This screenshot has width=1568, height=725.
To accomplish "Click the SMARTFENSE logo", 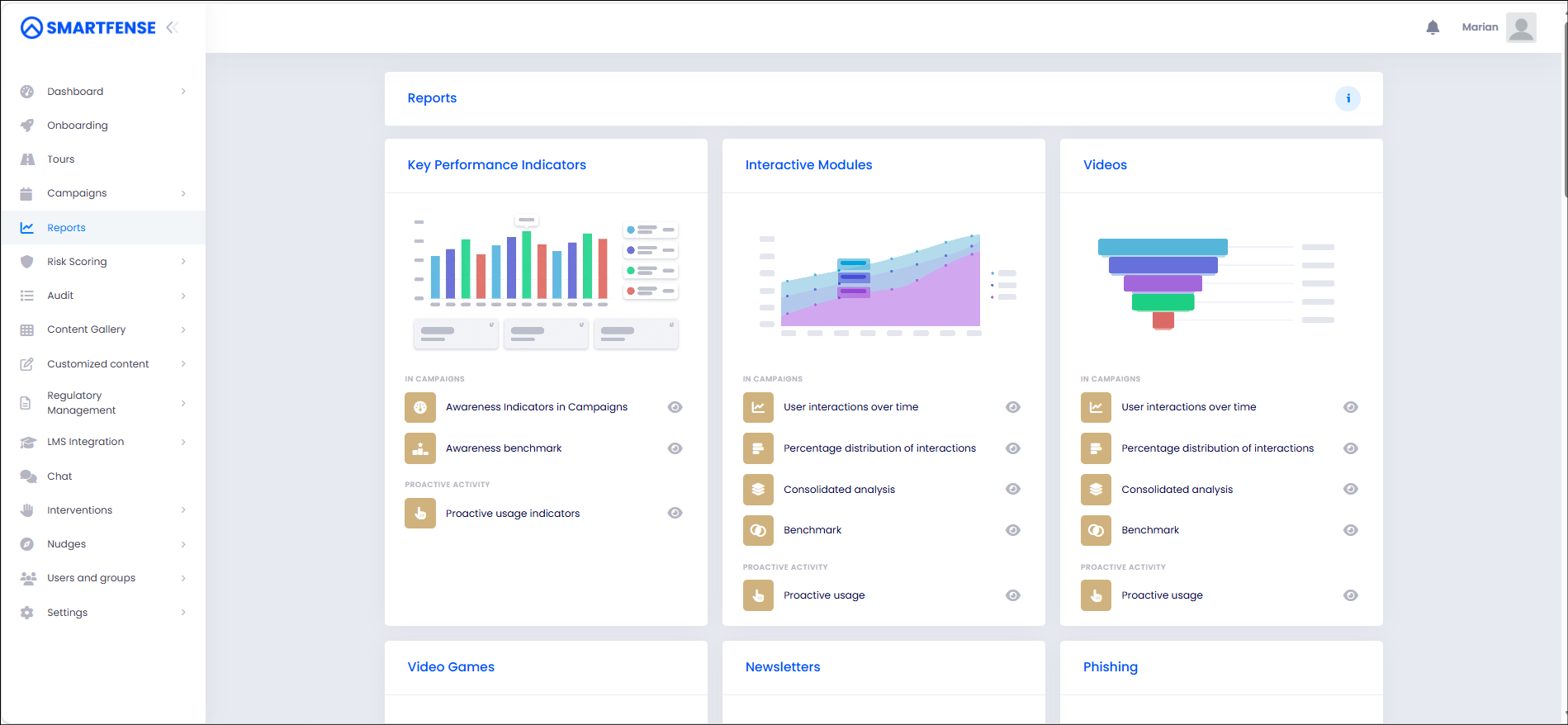I will tap(88, 28).
